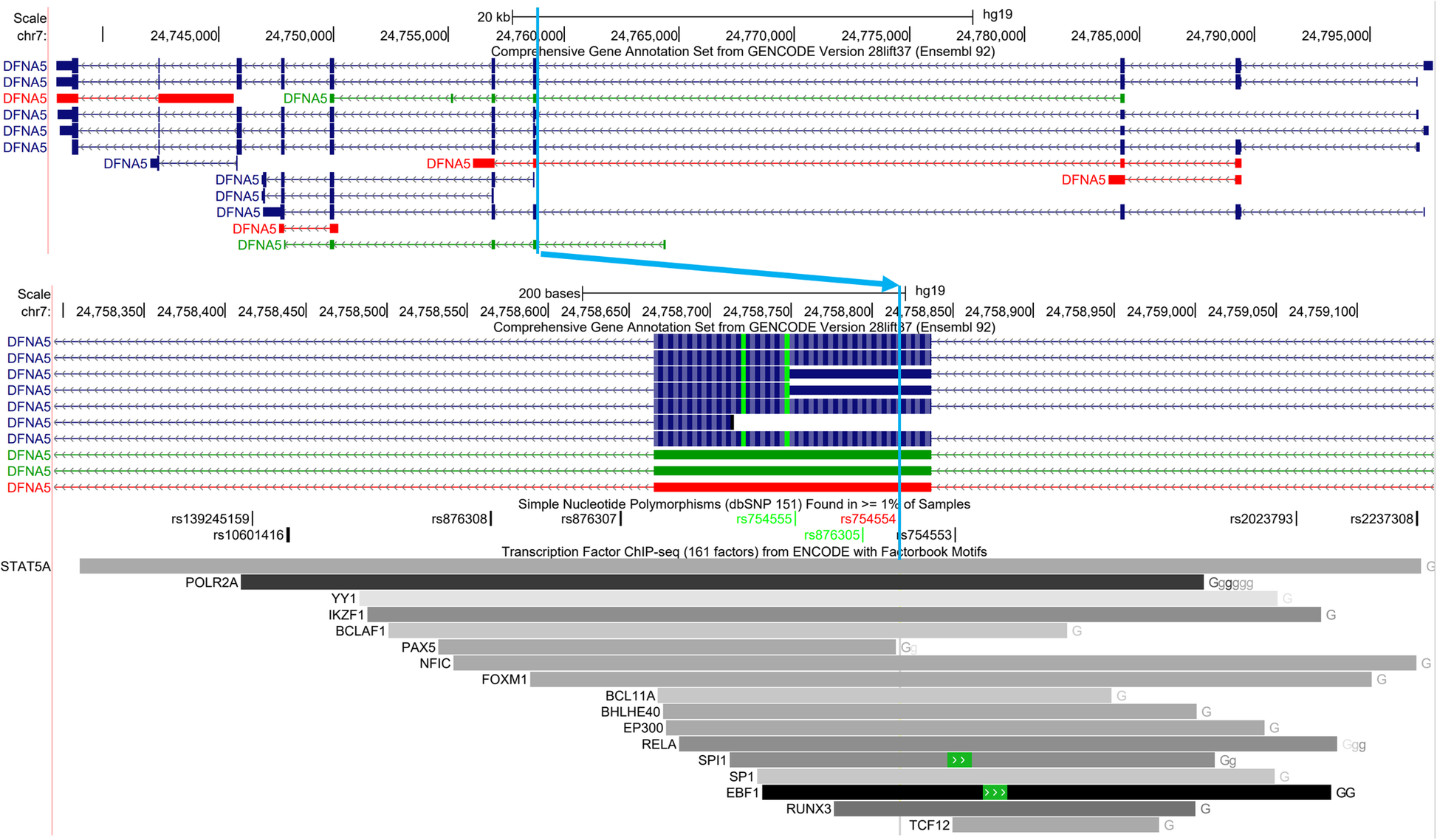
Task: Select position label 24,755,000
Action: (x=414, y=35)
